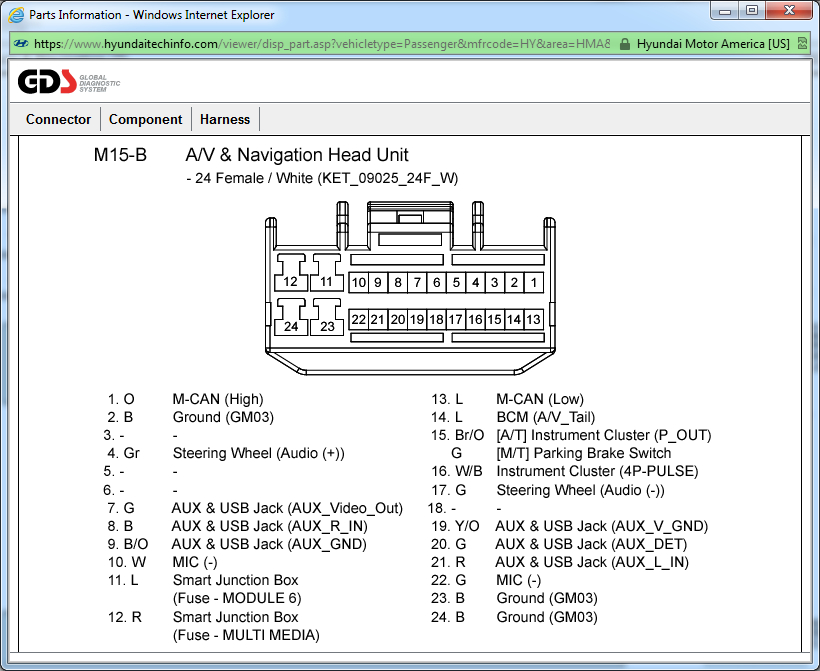Click '[A/T] Instrument Cluster (P_OUT)' entry
The height and width of the screenshot is (671, 820).
[x=604, y=435]
